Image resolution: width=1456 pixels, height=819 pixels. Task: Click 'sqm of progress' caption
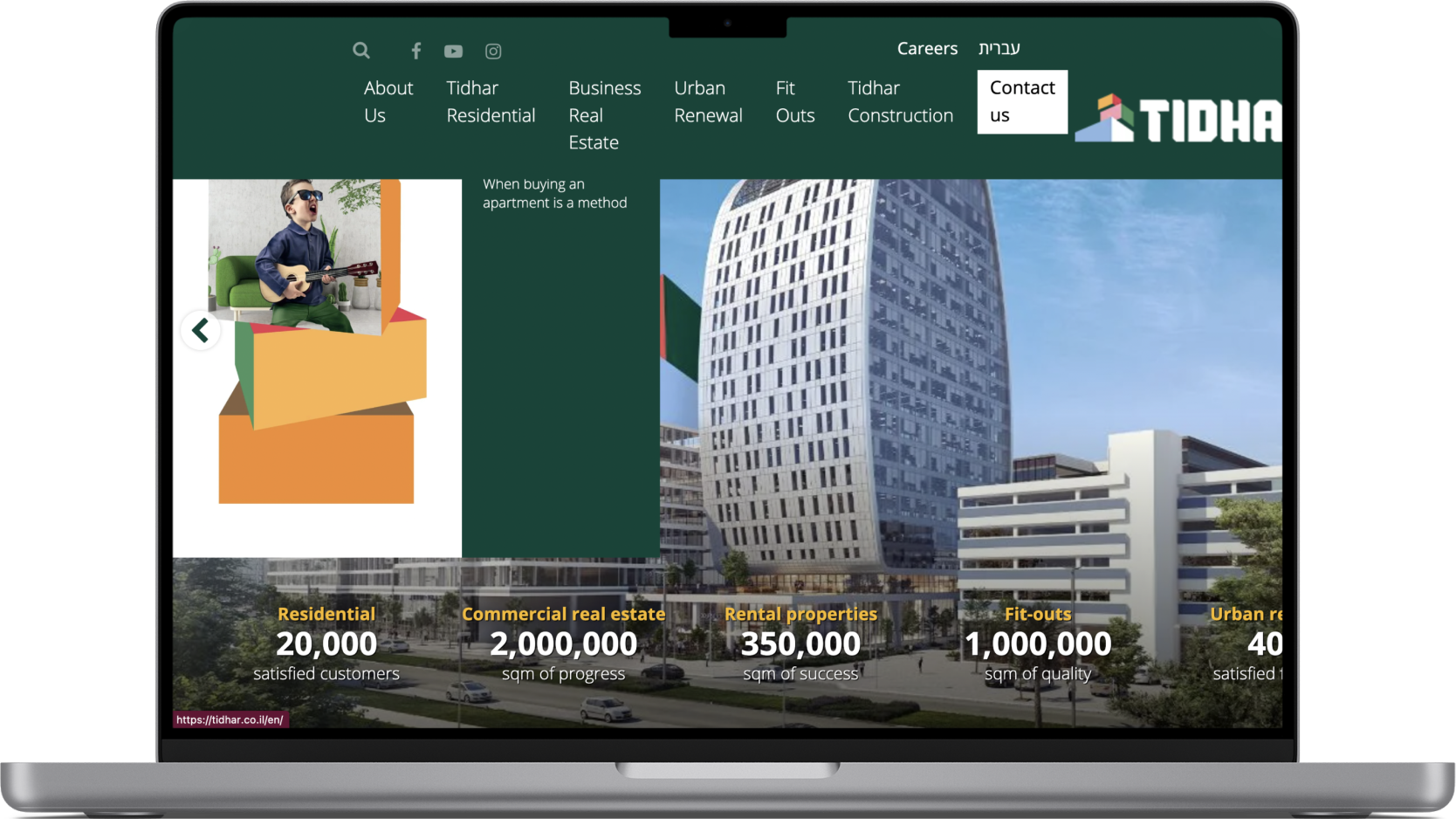pyautogui.click(x=564, y=674)
